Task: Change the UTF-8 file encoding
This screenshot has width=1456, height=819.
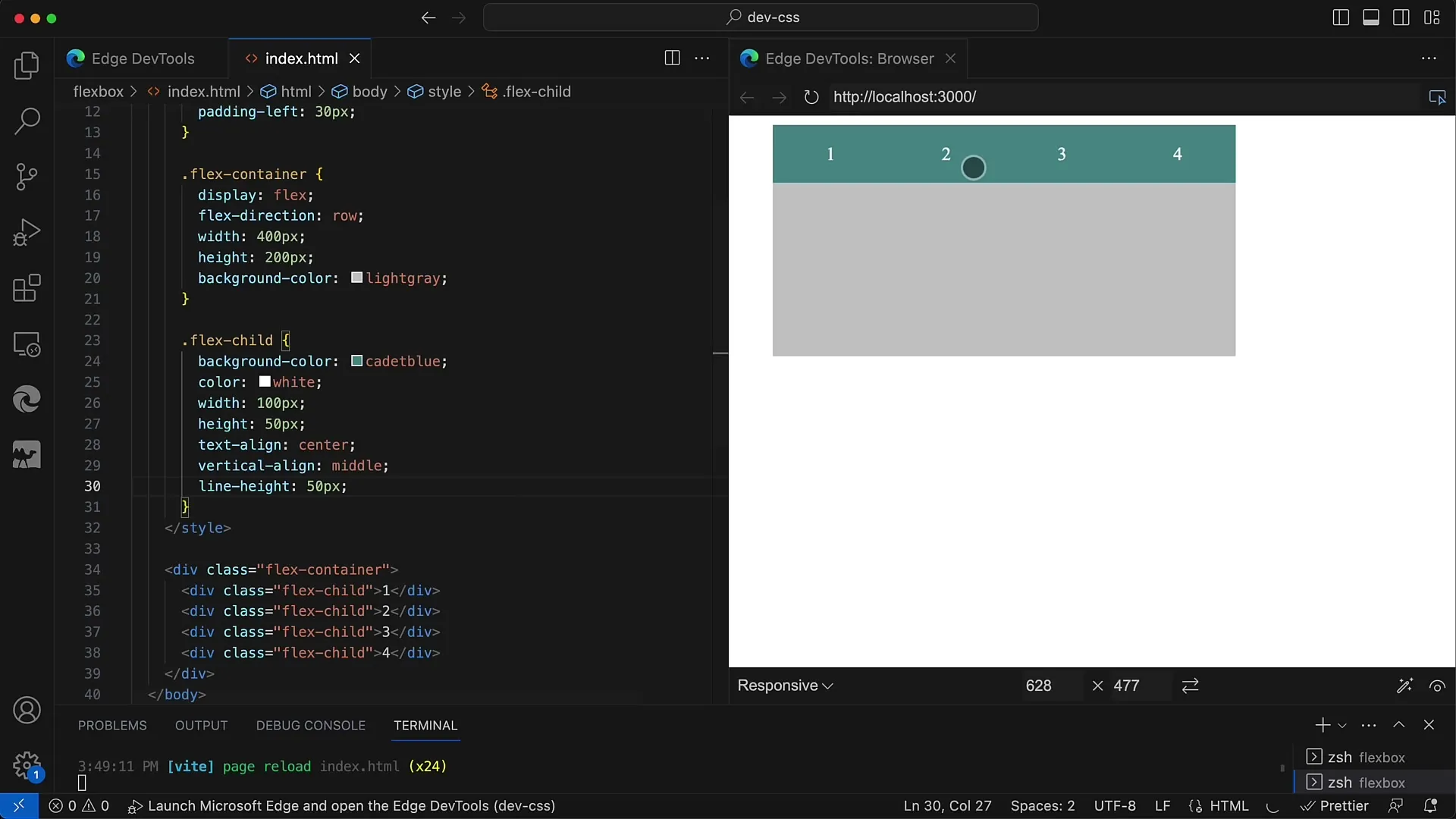Action: (1115, 806)
